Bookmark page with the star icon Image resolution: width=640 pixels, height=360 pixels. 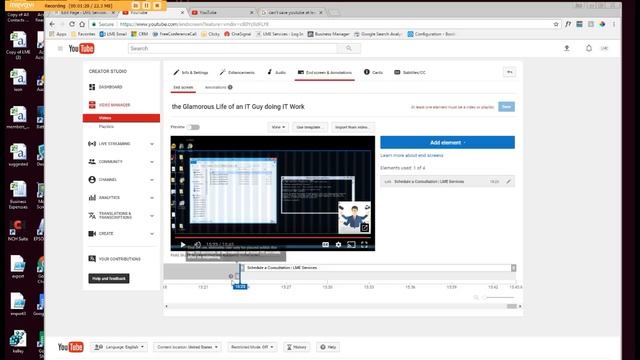coord(556,24)
